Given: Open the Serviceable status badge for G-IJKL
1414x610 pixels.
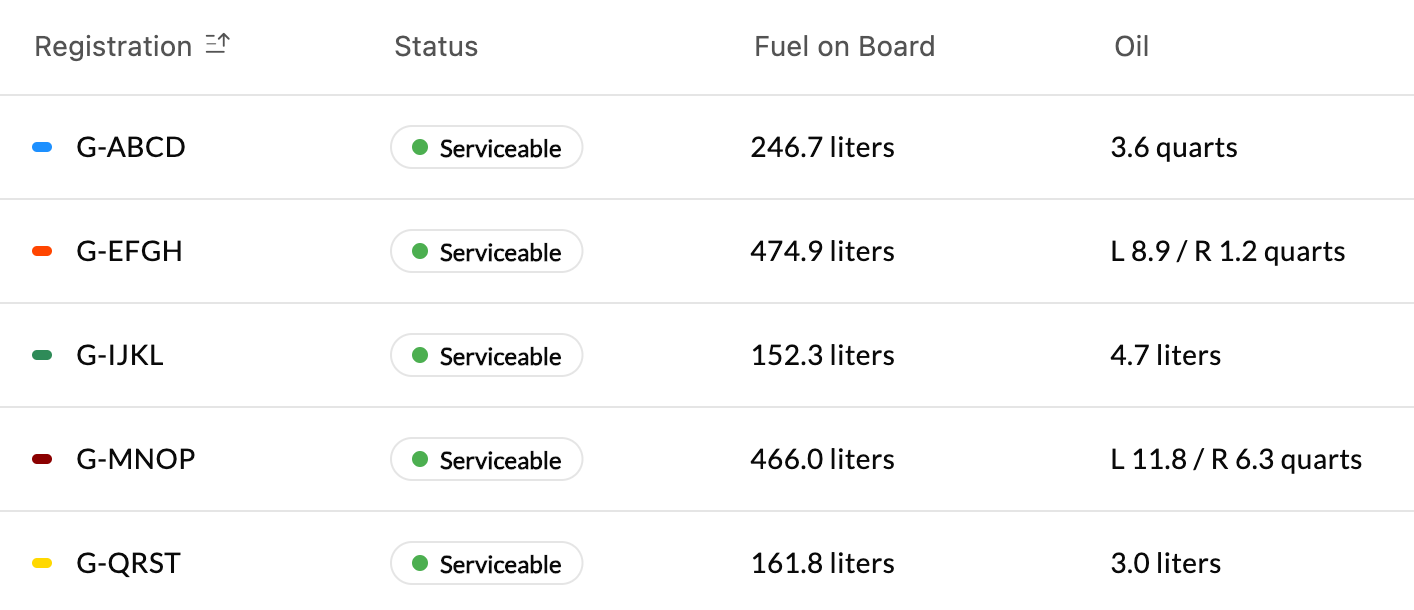Looking at the screenshot, I should [486, 356].
